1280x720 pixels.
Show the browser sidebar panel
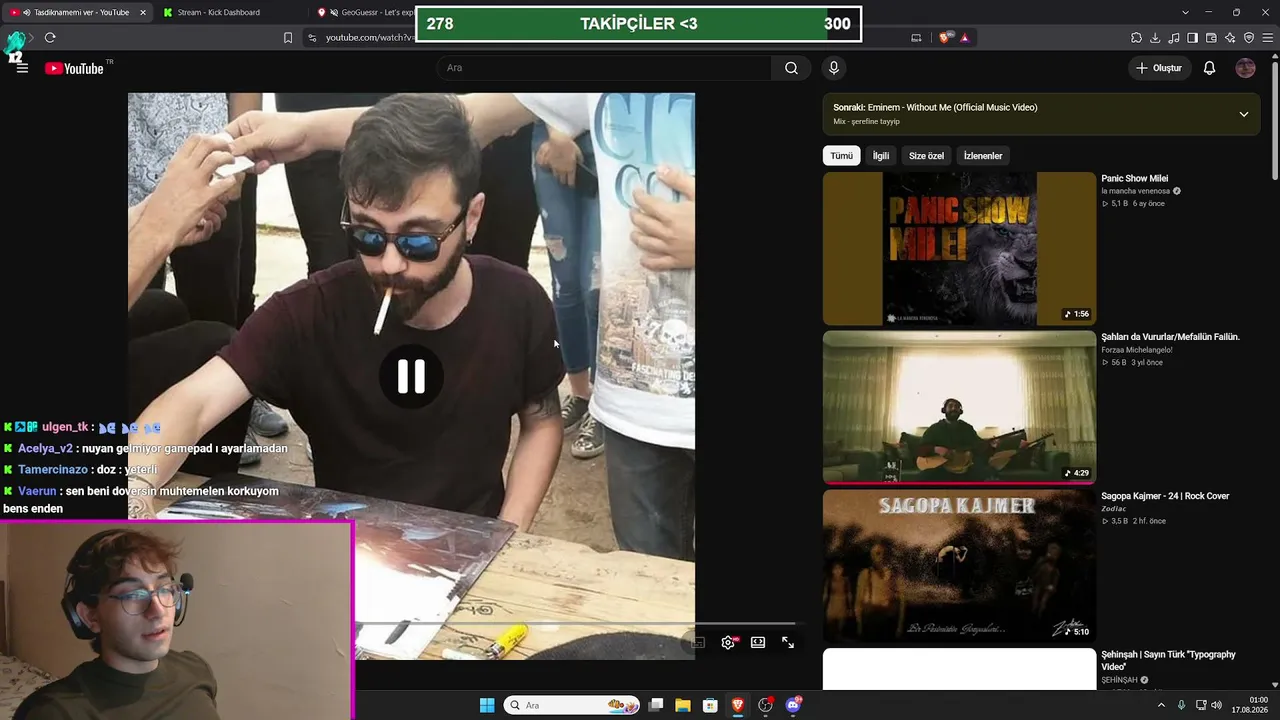coord(1193,38)
